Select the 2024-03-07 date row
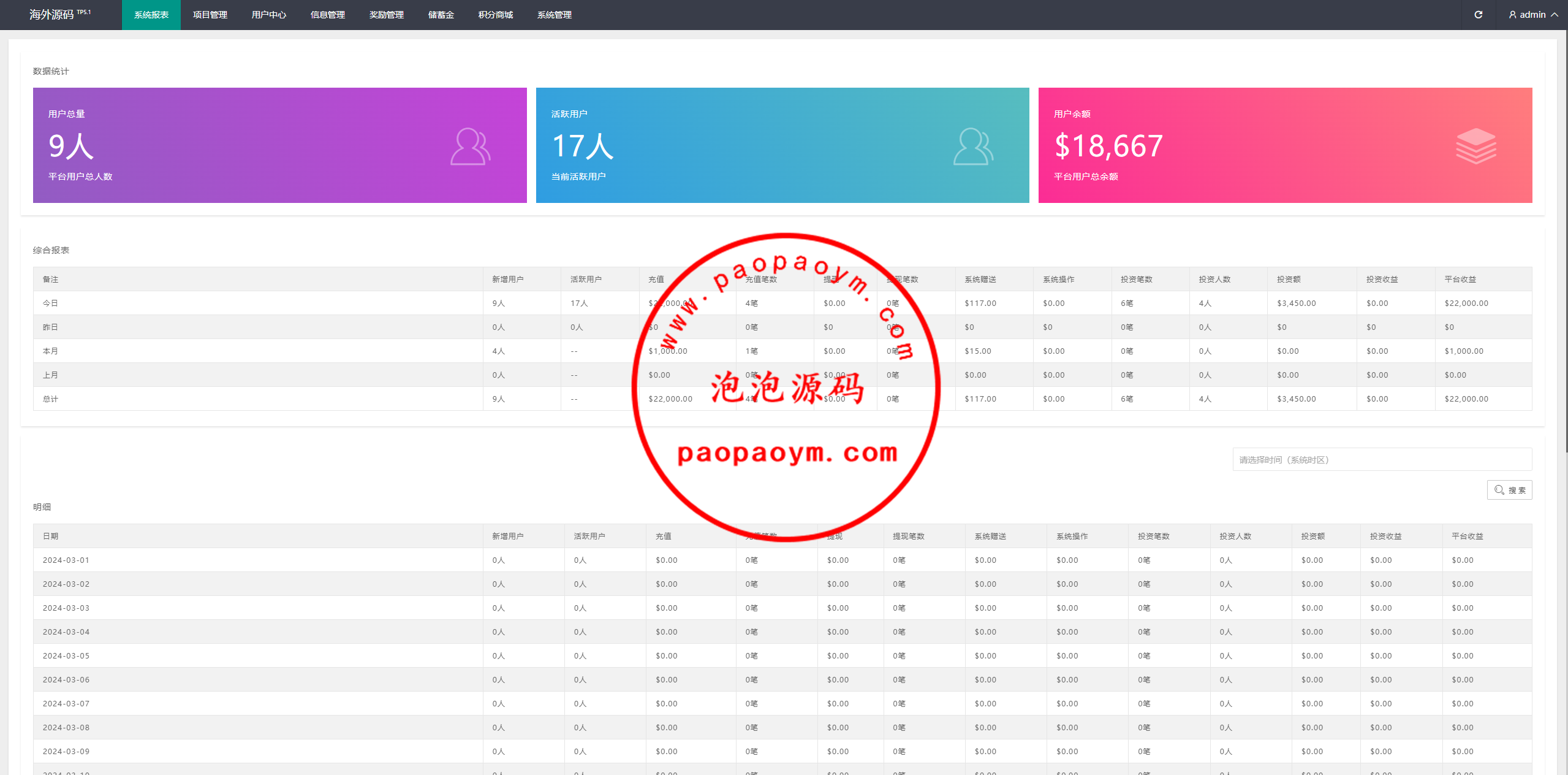The height and width of the screenshot is (775, 1568). coord(782,703)
